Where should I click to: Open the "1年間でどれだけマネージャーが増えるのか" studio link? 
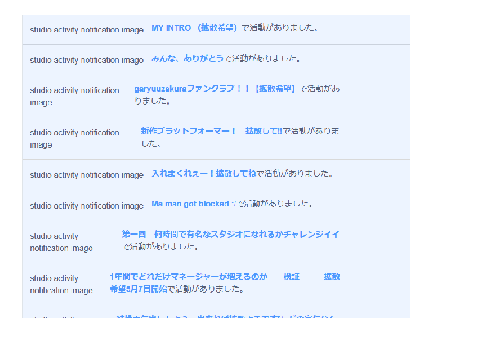225,283
